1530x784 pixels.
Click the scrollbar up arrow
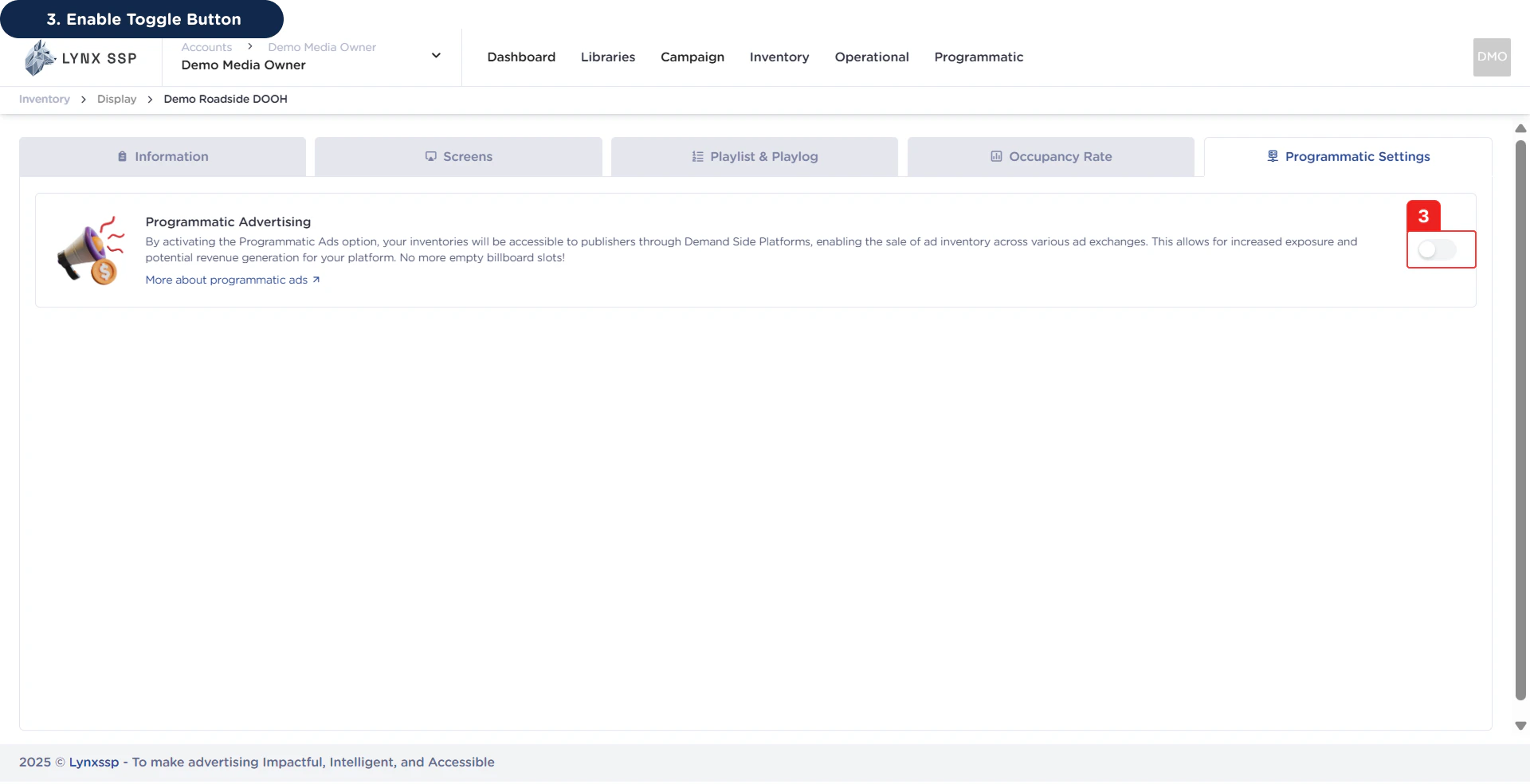tap(1520, 128)
